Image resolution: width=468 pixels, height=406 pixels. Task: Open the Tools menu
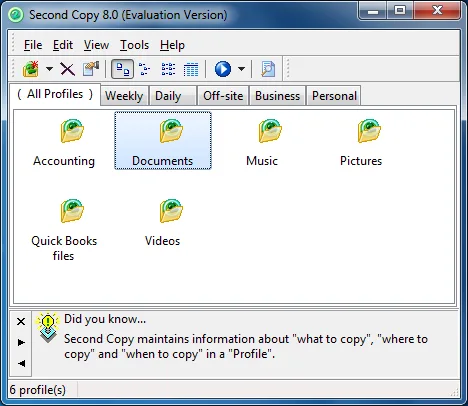click(x=134, y=45)
